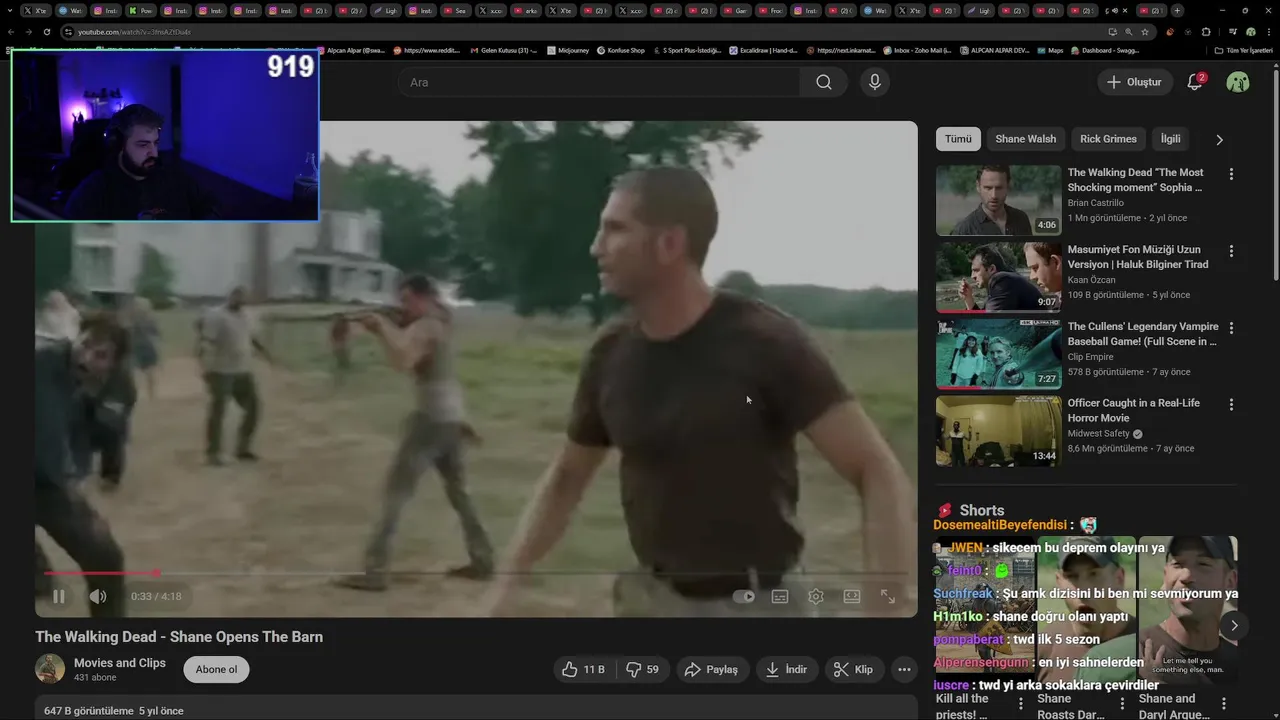This screenshot has width=1280, height=720.
Task: Open options menu for the Officer Caught video
Action: [1231, 405]
